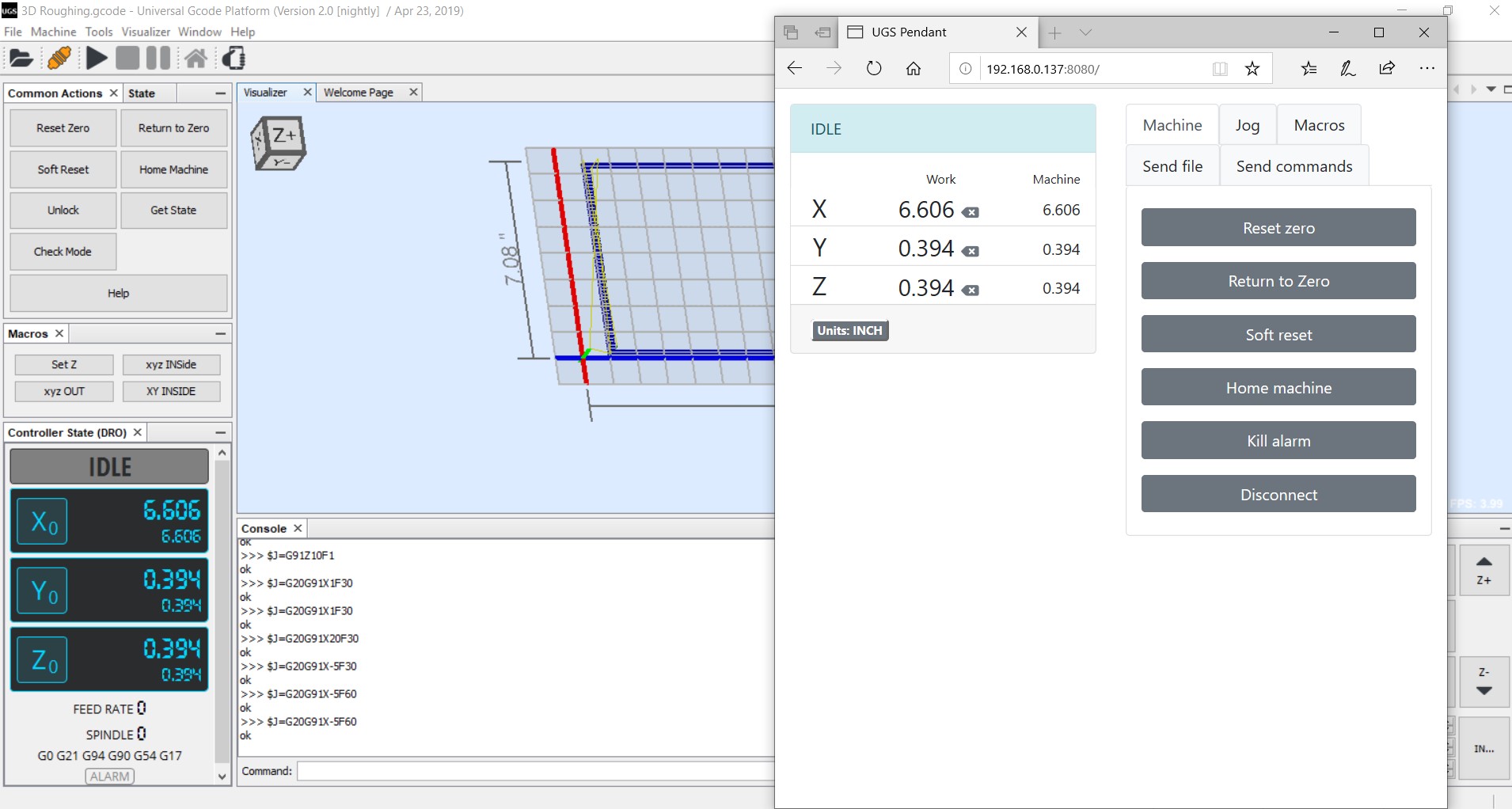1512x809 pixels.
Task: Toggle Check Mode button
Action: 63,252
